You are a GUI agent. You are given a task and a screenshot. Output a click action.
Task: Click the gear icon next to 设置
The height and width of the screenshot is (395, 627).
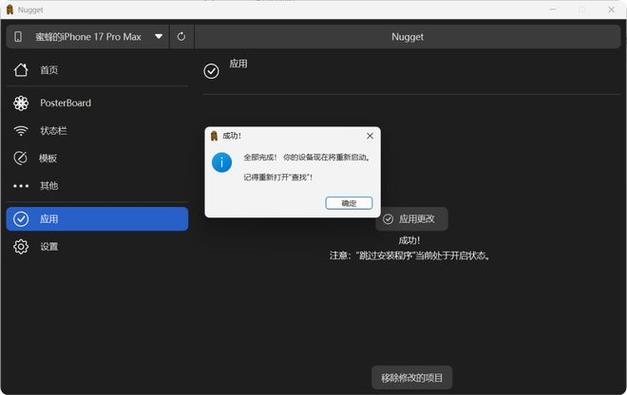(x=21, y=247)
